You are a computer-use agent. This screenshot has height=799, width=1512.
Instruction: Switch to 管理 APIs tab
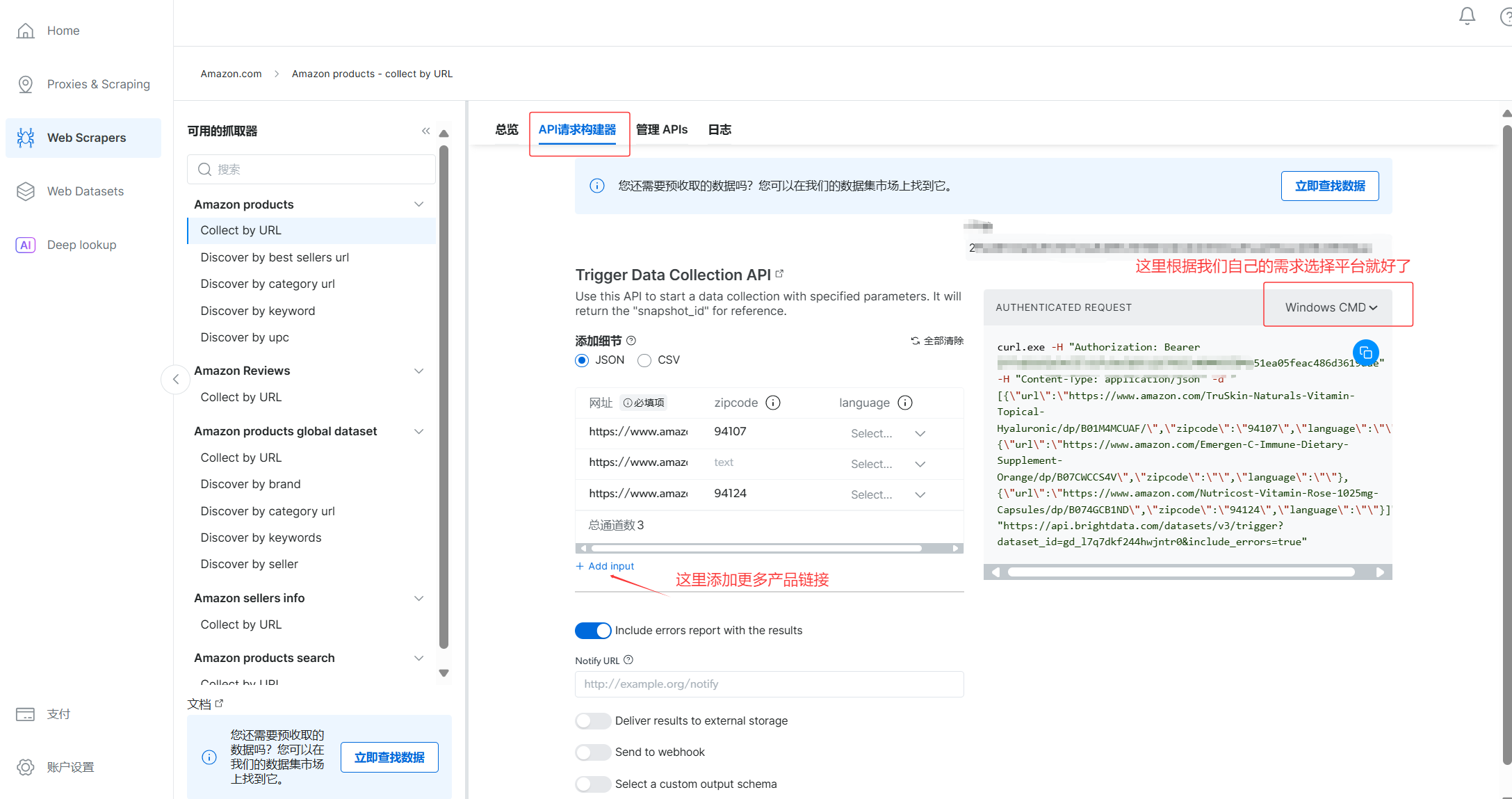(x=662, y=129)
